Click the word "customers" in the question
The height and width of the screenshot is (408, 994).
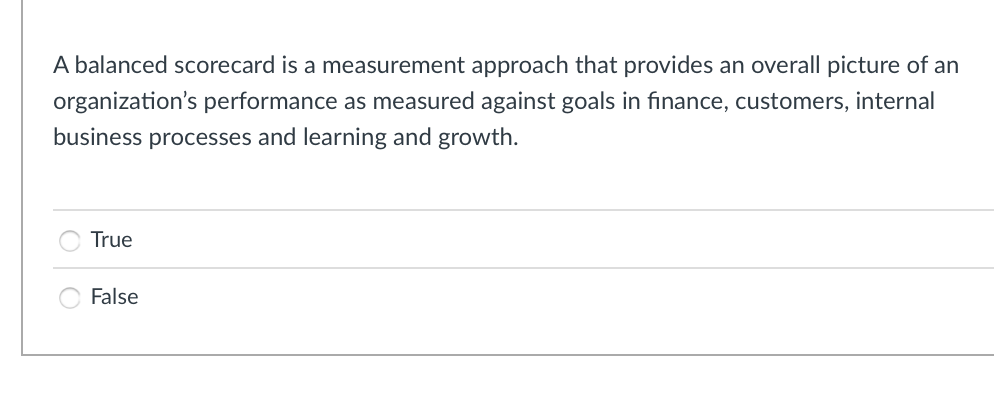[792, 101]
